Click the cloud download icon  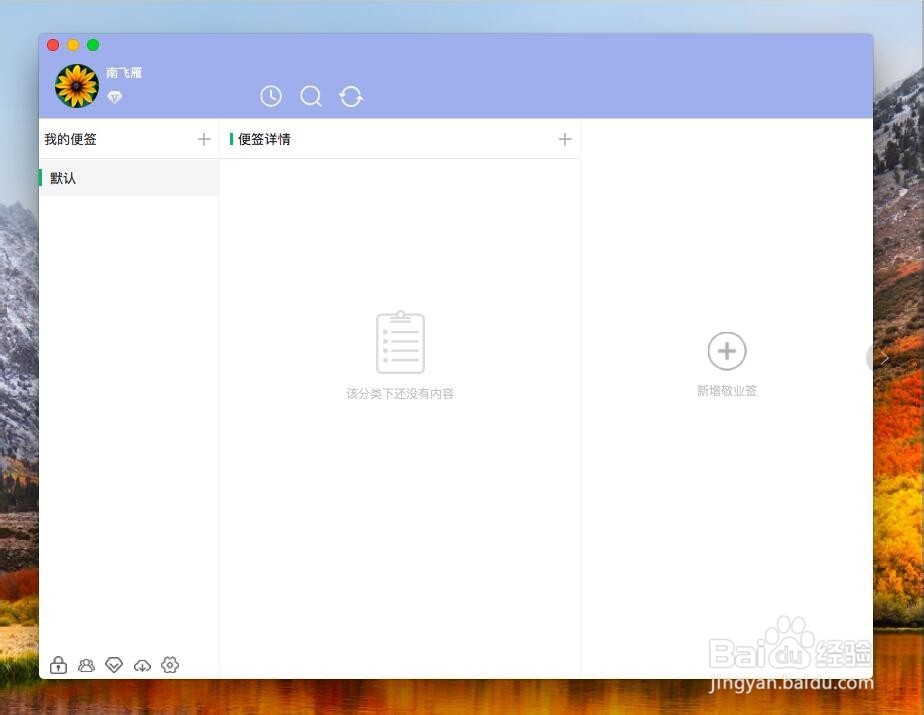click(142, 664)
